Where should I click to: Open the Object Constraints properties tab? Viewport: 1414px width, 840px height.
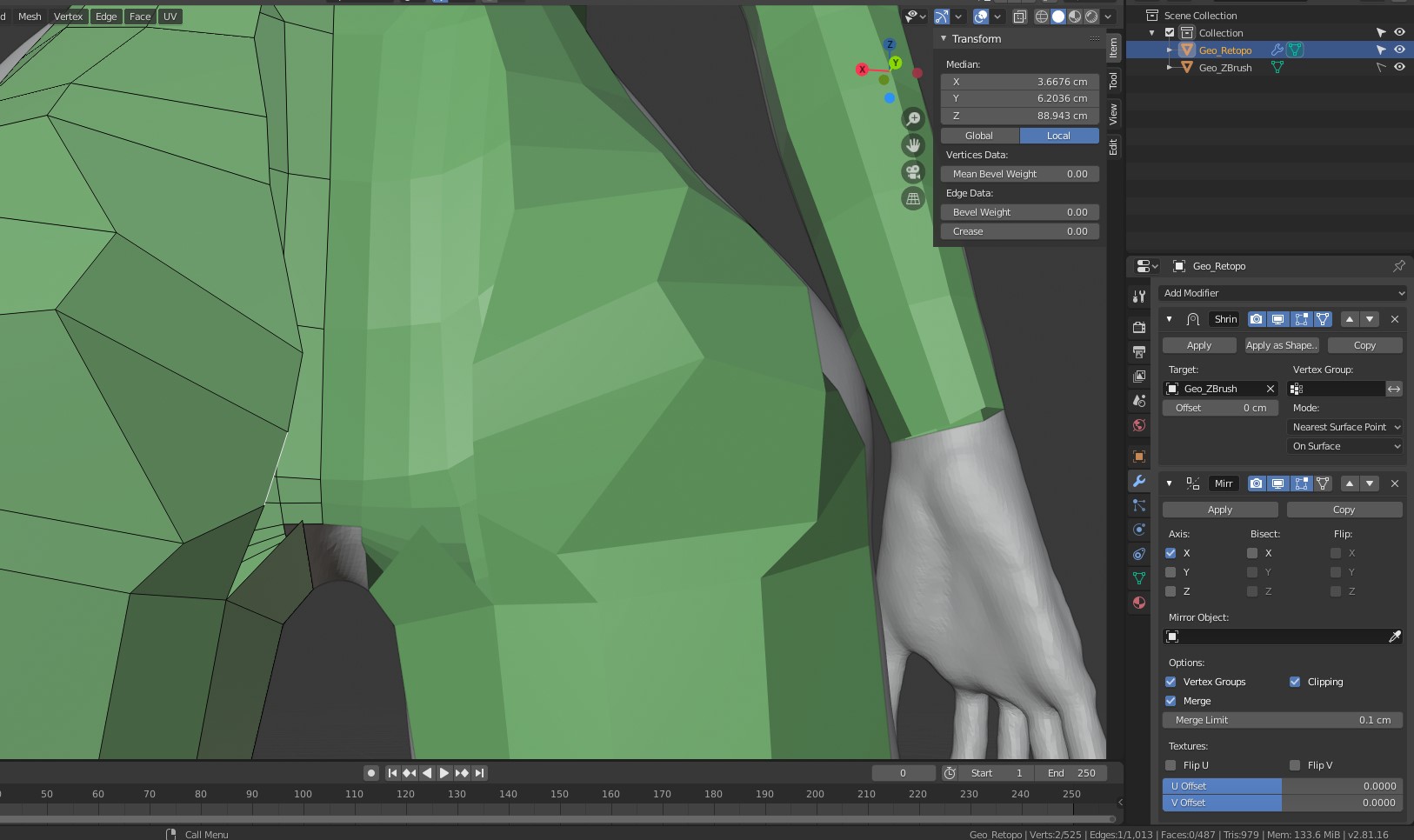[1139, 554]
